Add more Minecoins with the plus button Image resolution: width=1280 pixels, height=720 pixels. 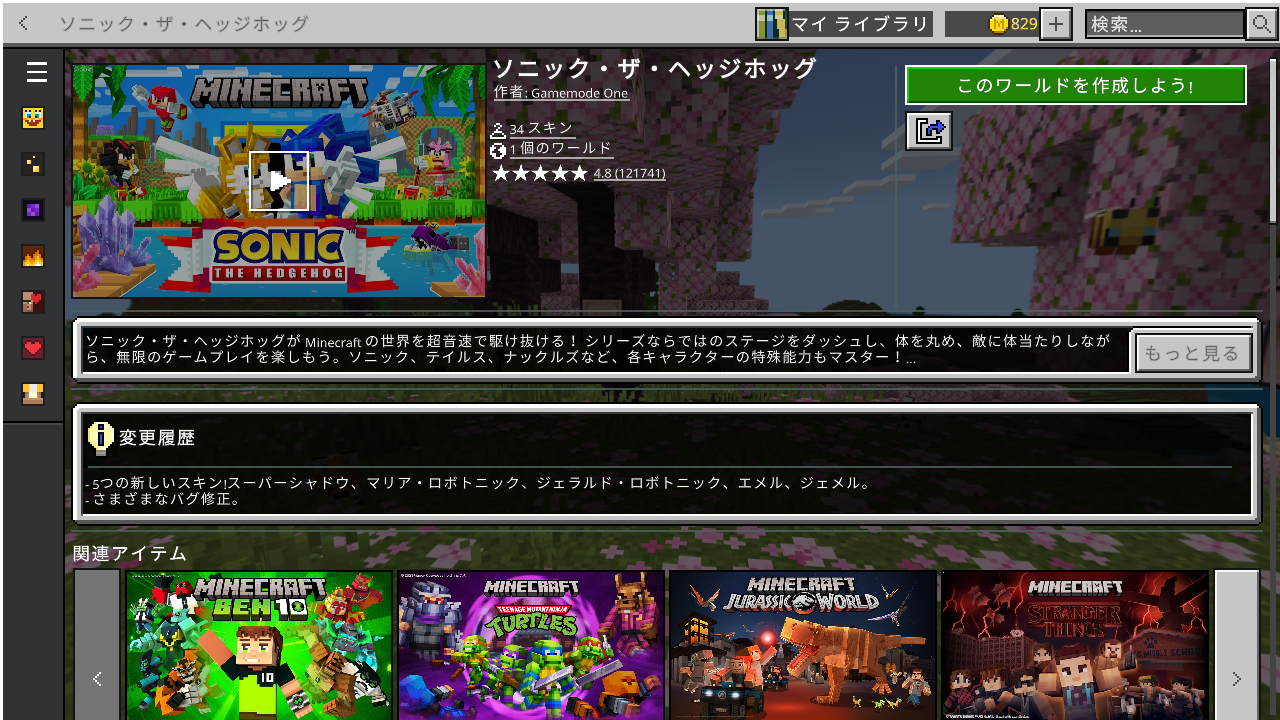[1056, 24]
